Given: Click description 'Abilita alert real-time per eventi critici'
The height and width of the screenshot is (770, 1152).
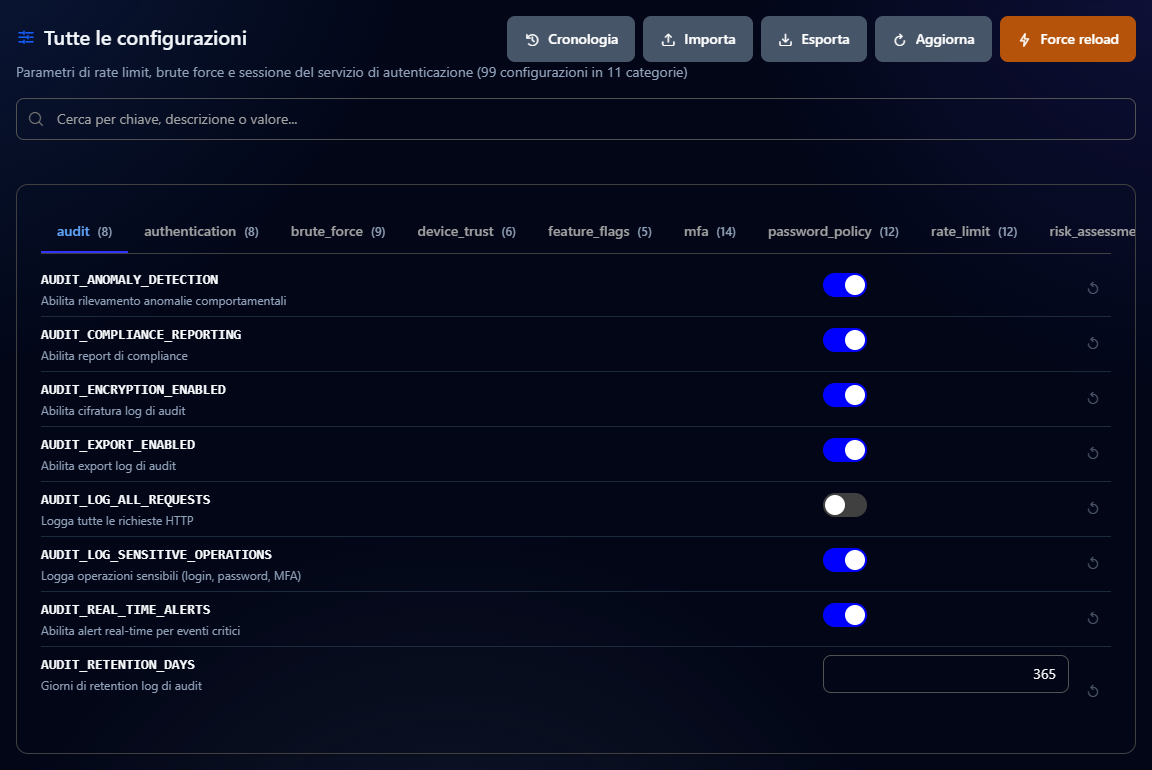Looking at the screenshot, I should [x=141, y=631].
